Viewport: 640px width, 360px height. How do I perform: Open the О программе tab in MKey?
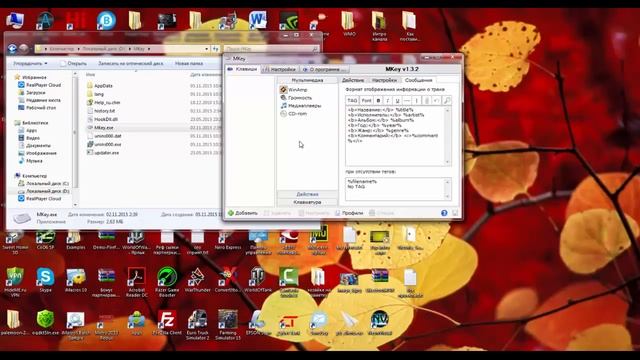pyautogui.click(x=324, y=69)
